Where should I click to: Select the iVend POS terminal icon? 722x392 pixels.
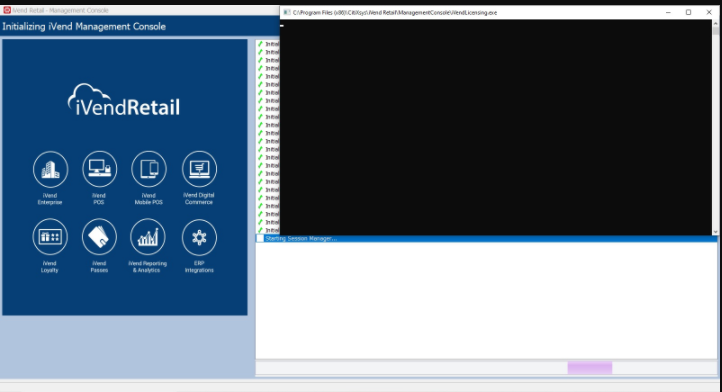pyautogui.click(x=99, y=169)
